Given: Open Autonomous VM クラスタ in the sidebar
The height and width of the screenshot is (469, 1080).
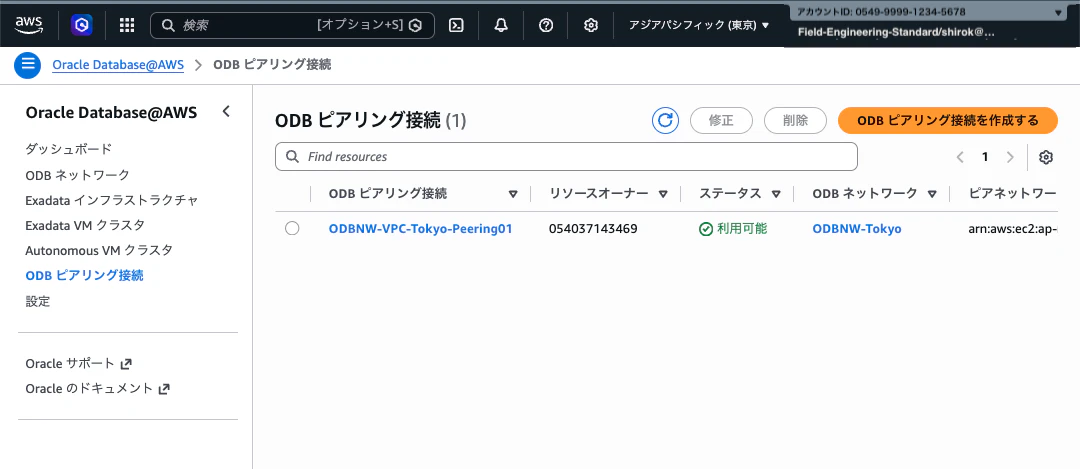Looking at the screenshot, I should coord(98,250).
